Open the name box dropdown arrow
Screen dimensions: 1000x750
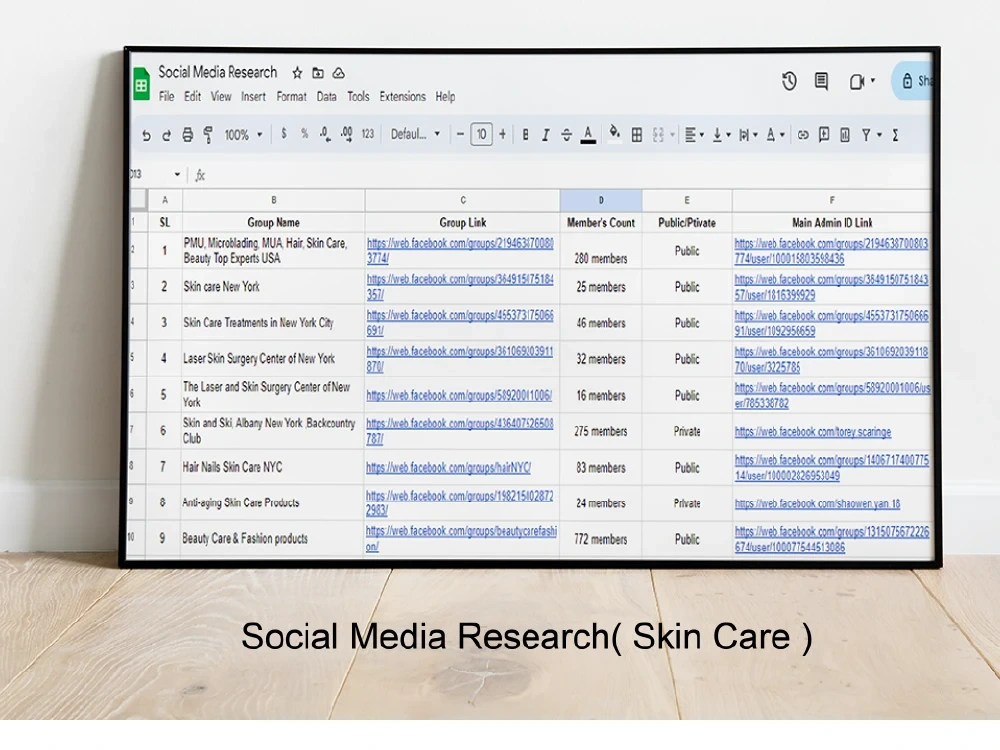pos(177,175)
